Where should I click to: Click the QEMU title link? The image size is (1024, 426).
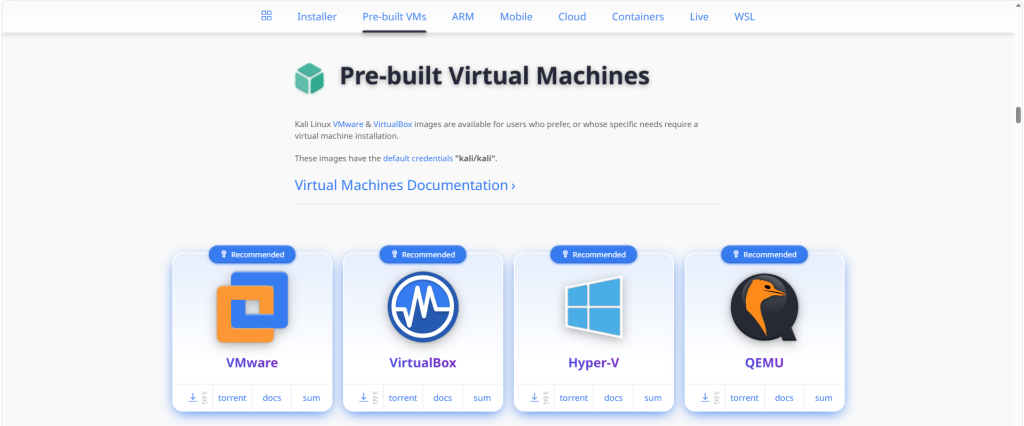coord(765,363)
